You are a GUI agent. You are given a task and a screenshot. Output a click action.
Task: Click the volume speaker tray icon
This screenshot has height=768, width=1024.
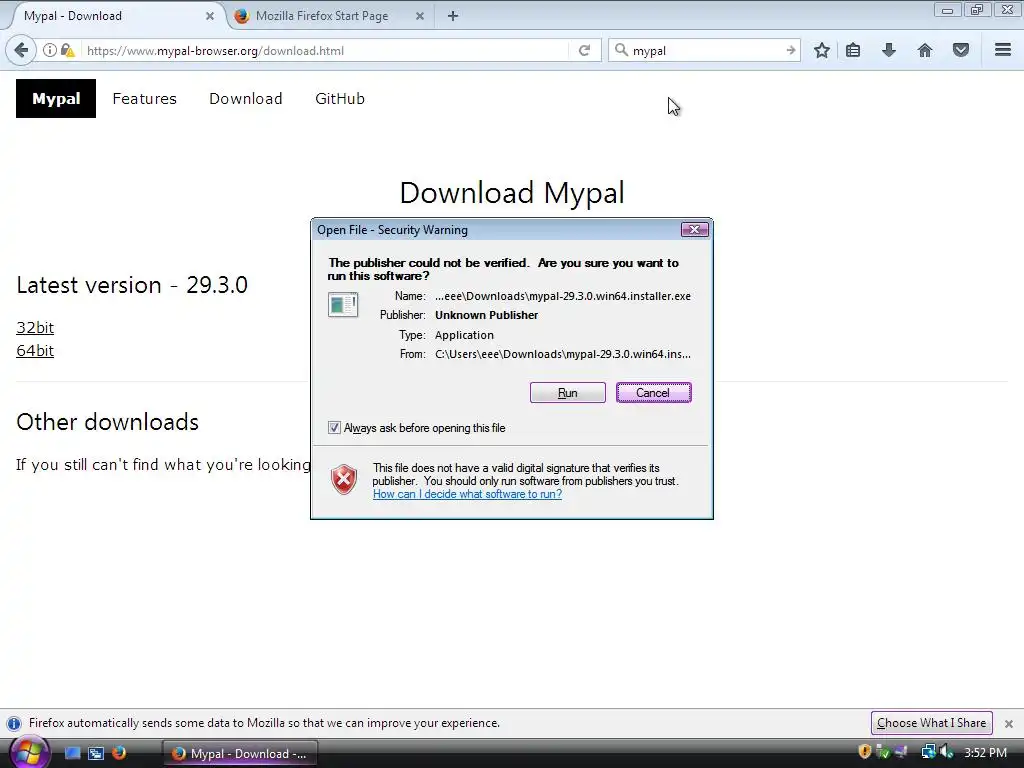[x=947, y=752]
